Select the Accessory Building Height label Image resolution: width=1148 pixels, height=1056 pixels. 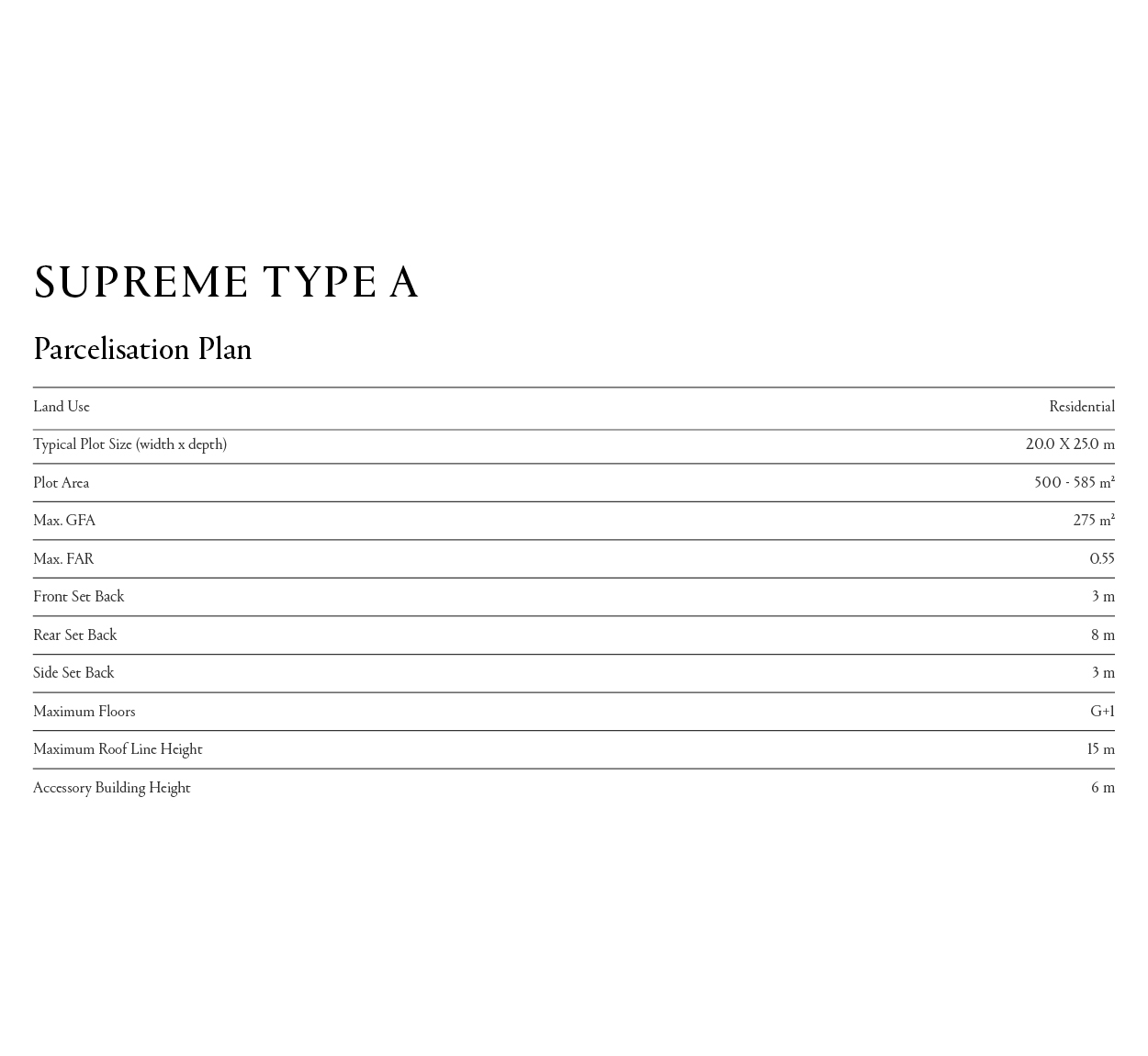pyautogui.click(x=112, y=788)
